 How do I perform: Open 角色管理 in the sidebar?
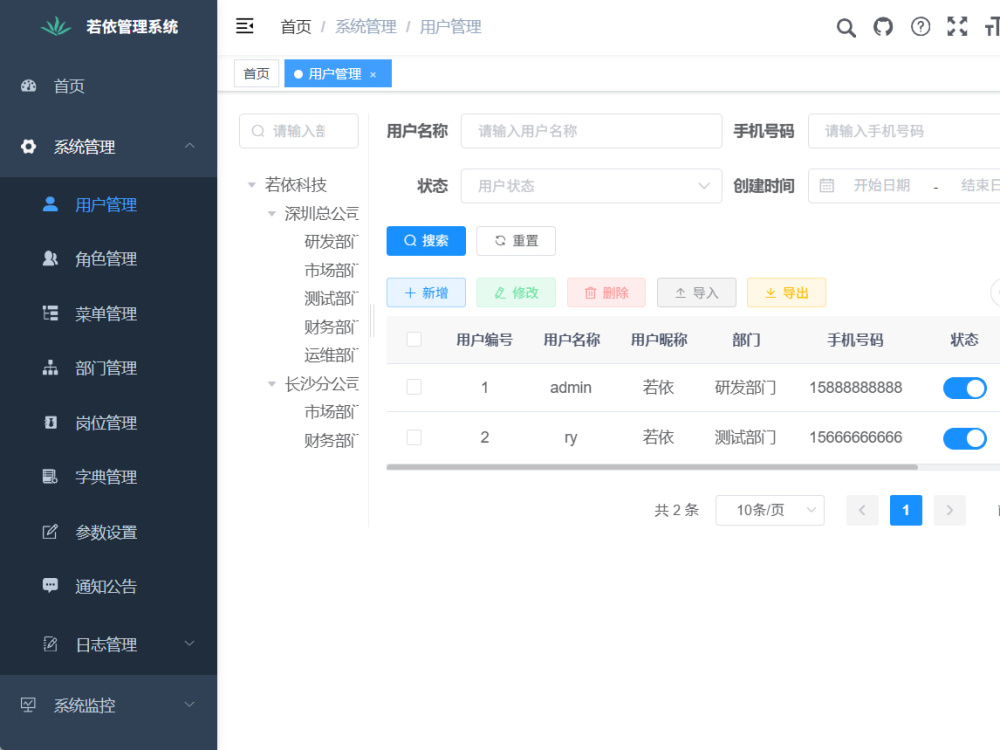point(108,258)
